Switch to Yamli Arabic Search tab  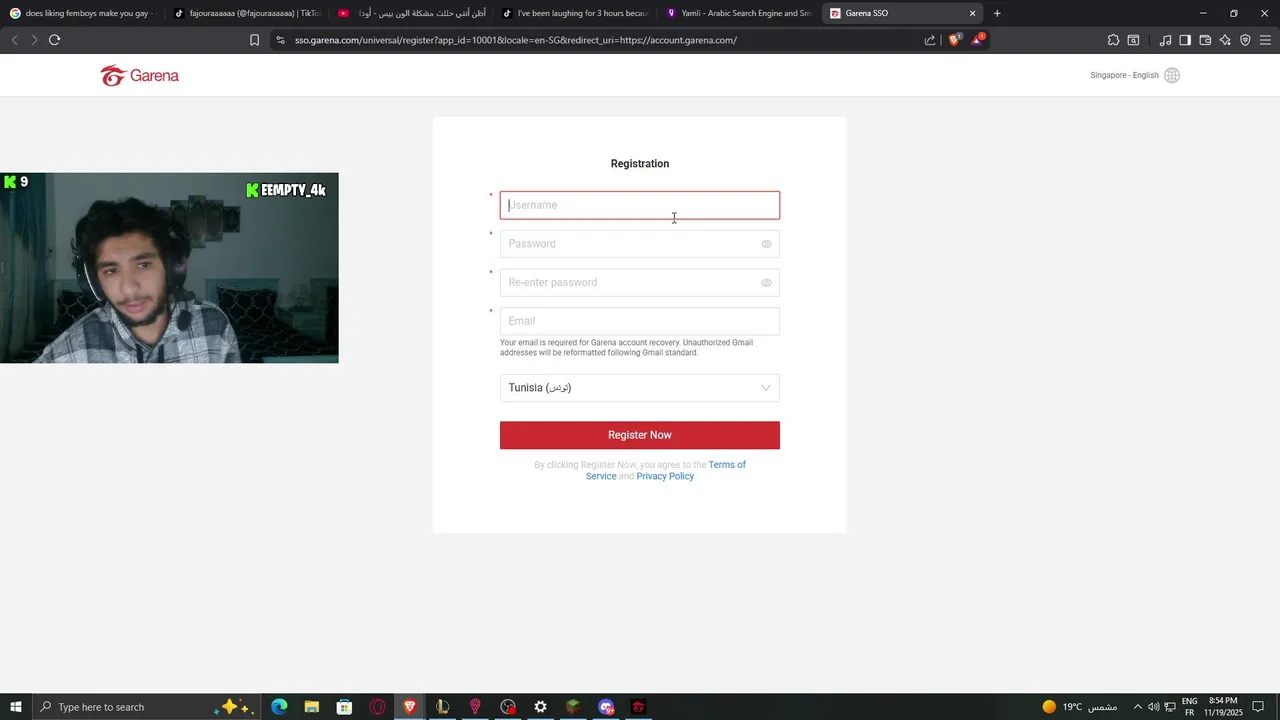pos(738,13)
